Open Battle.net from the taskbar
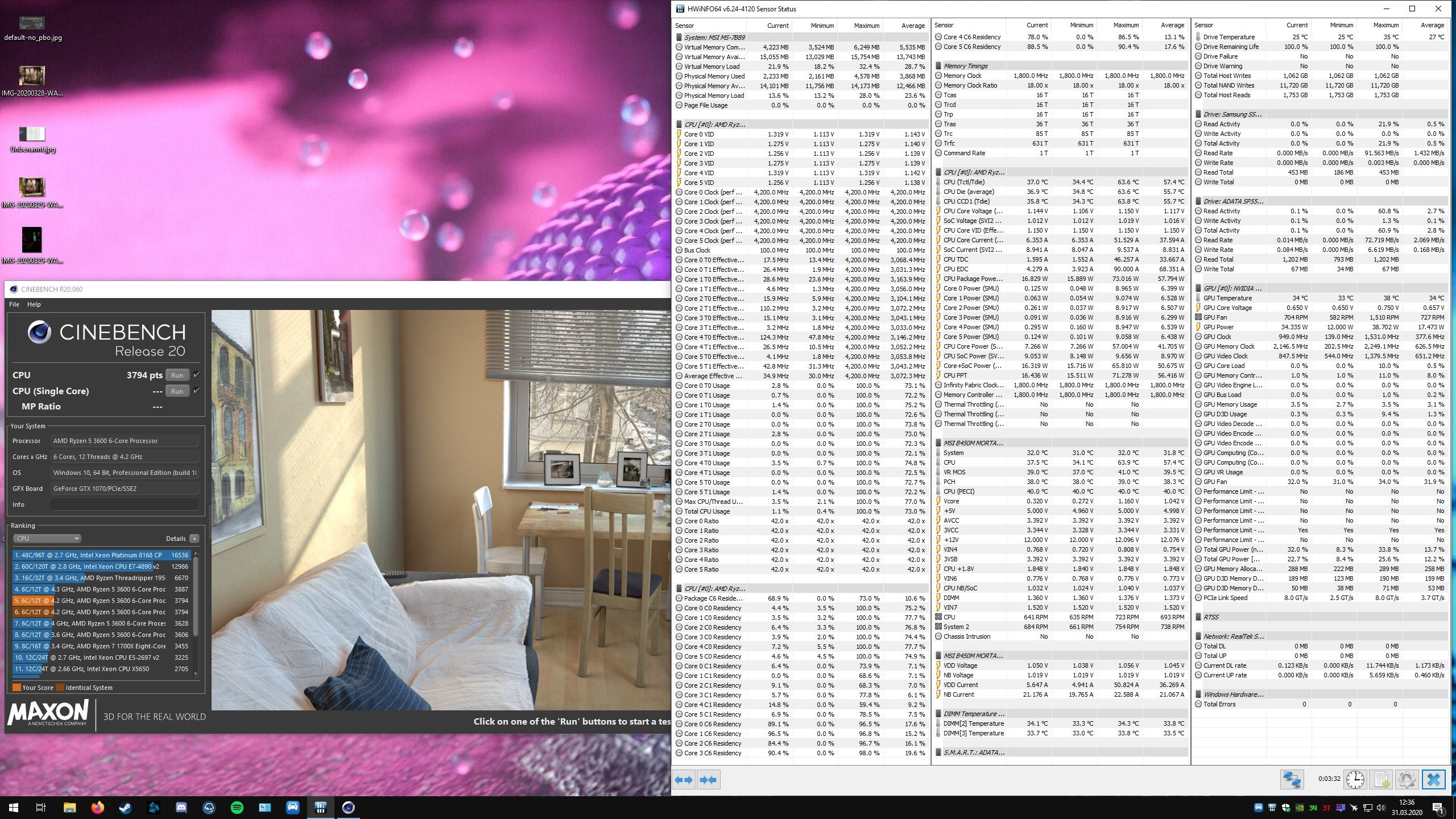The image size is (1456, 819). pos(154,808)
